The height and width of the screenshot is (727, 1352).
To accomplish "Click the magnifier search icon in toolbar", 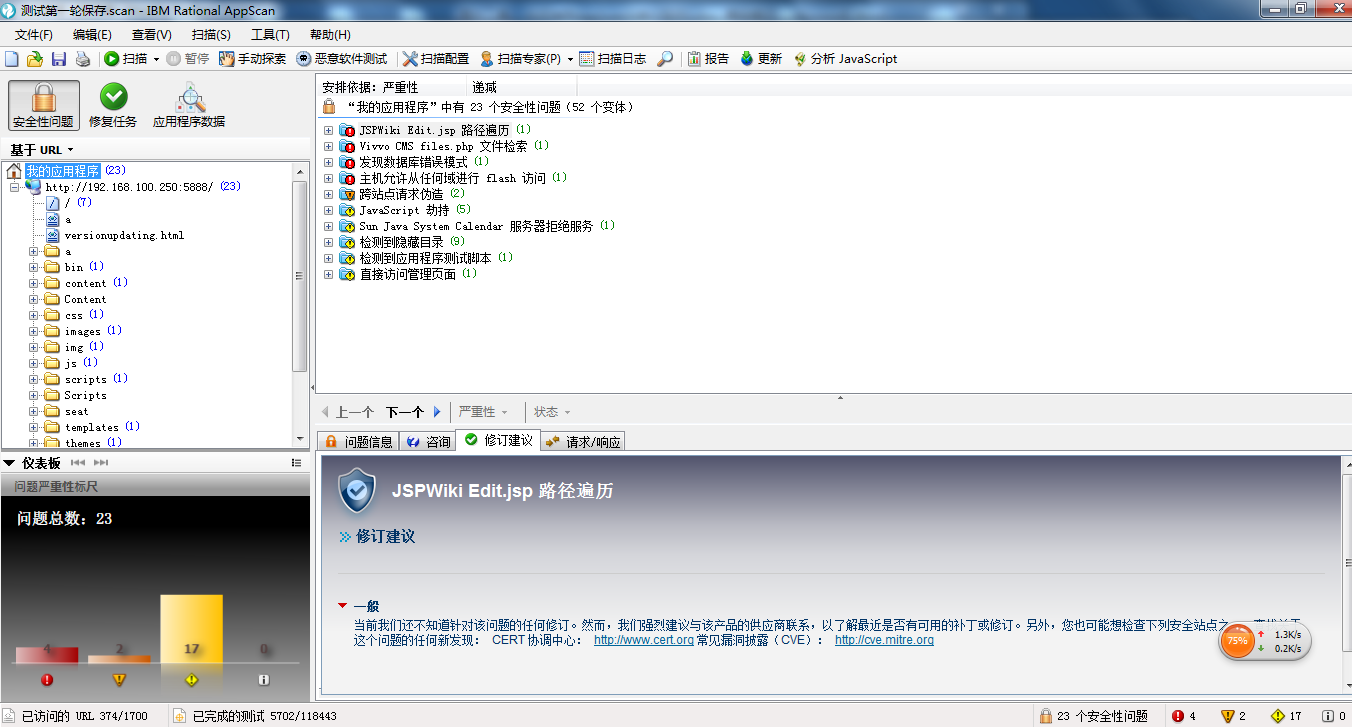I will (665, 59).
